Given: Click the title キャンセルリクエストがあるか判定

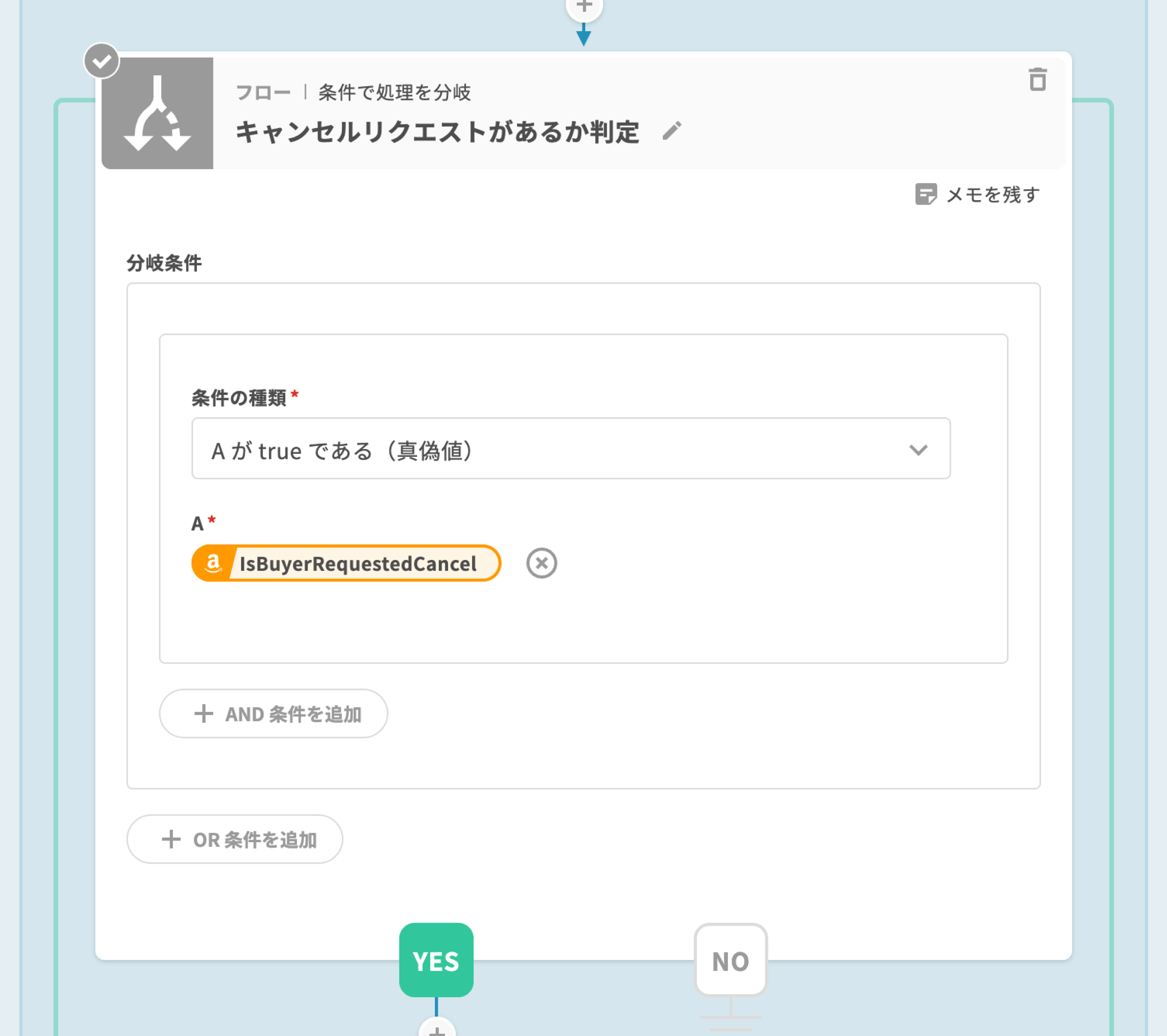Looking at the screenshot, I should coord(437,132).
